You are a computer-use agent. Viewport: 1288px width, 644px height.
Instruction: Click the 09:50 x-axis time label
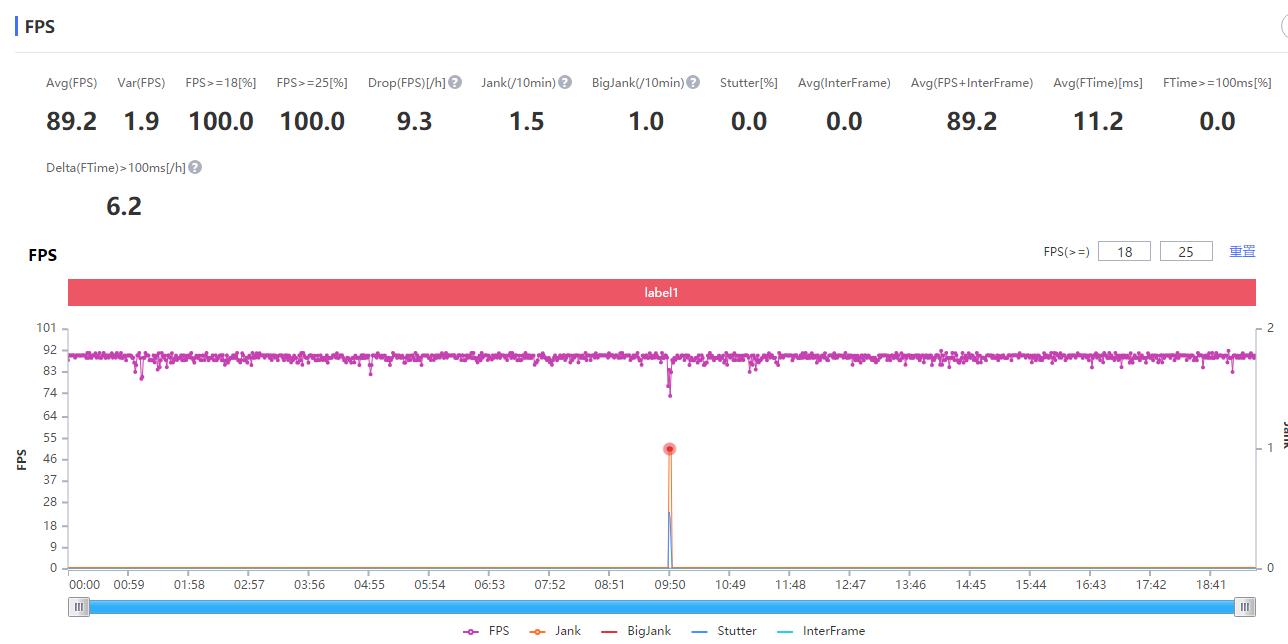click(670, 585)
